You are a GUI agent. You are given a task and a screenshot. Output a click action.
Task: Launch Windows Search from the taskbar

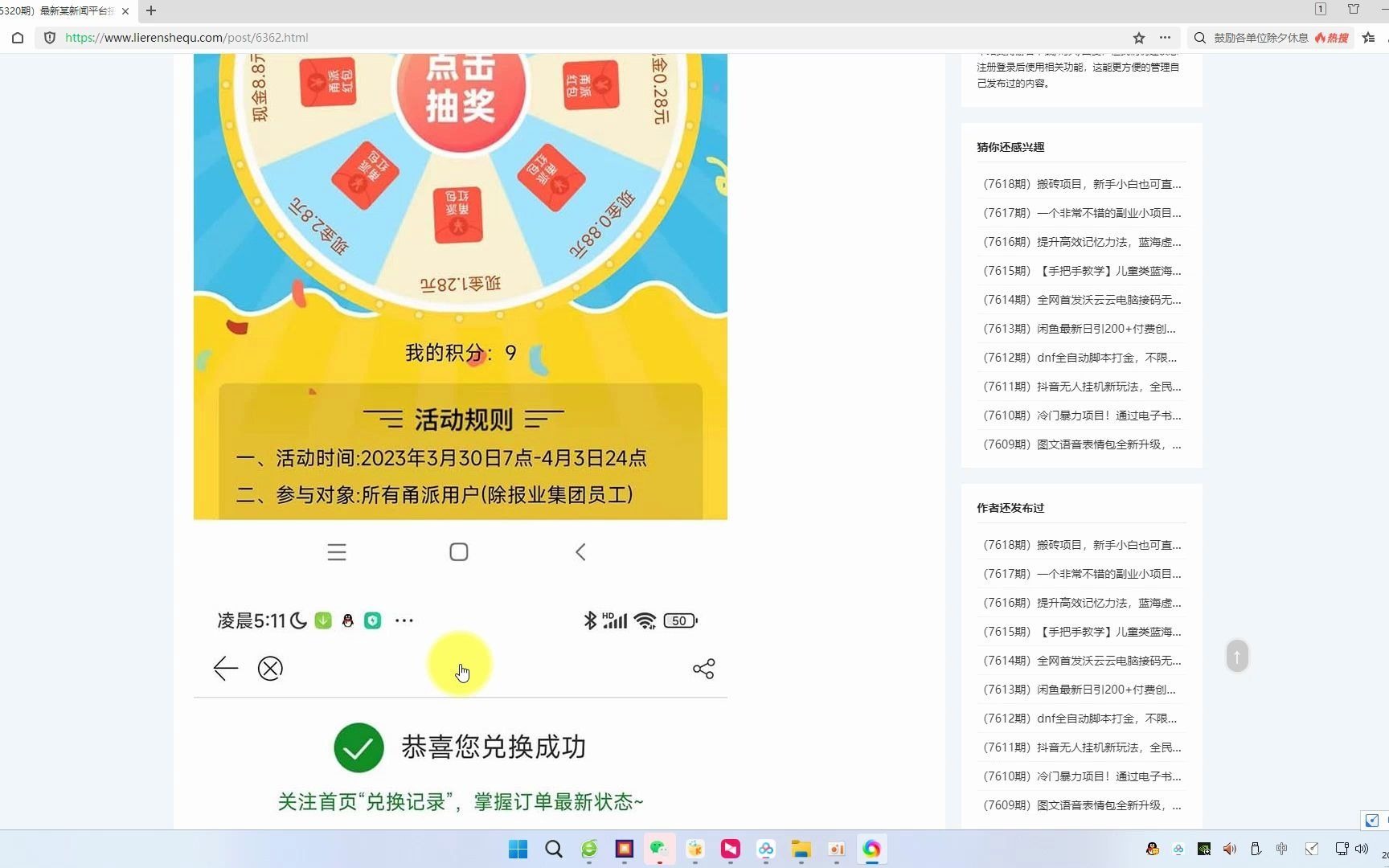pyautogui.click(x=554, y=849)
